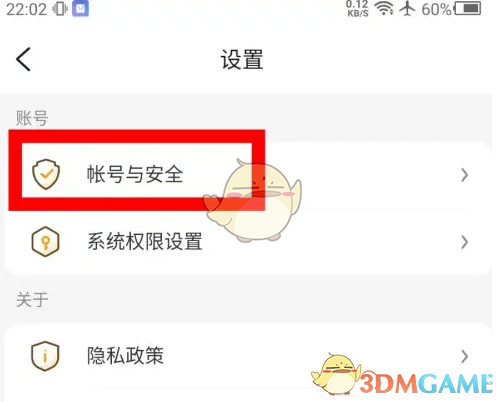The width and height of the screenshot is (504, 402).
Task: Expand chevron next to 系统权限设置
Action: [x=464, y=242]
